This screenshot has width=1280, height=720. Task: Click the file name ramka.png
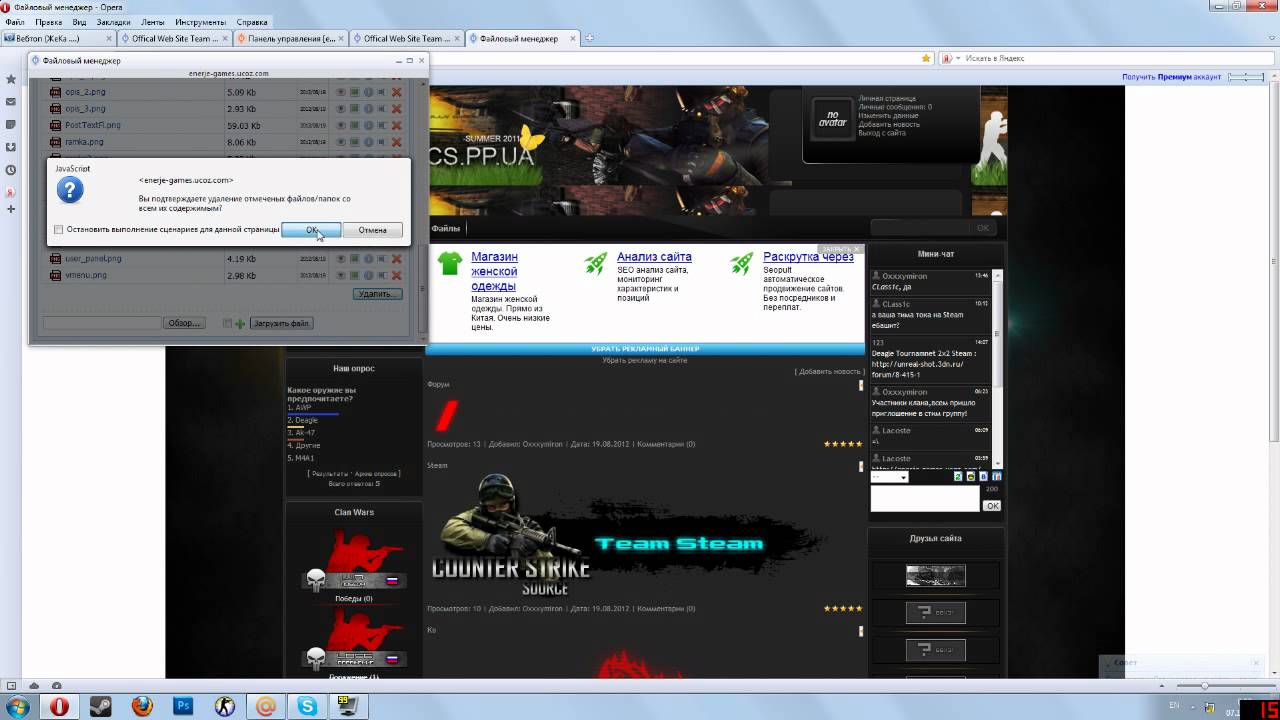pos(84,142)
